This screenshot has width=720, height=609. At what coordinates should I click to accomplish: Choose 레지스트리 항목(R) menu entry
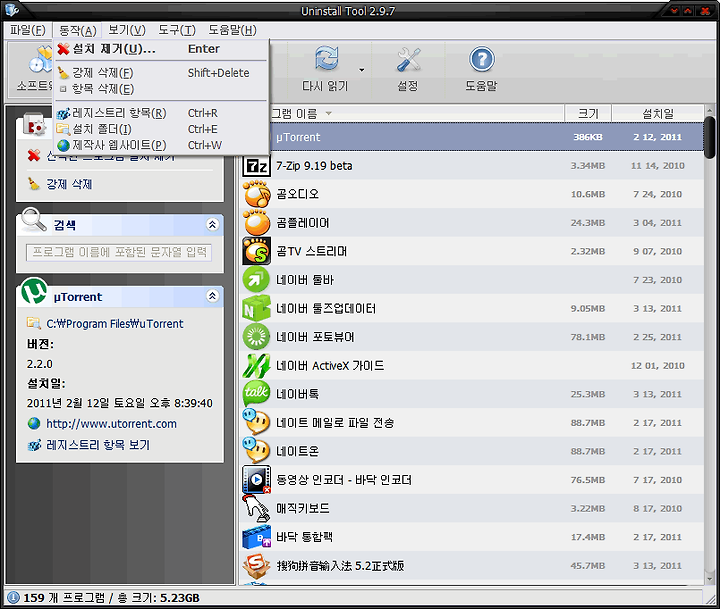coord(161,113)
